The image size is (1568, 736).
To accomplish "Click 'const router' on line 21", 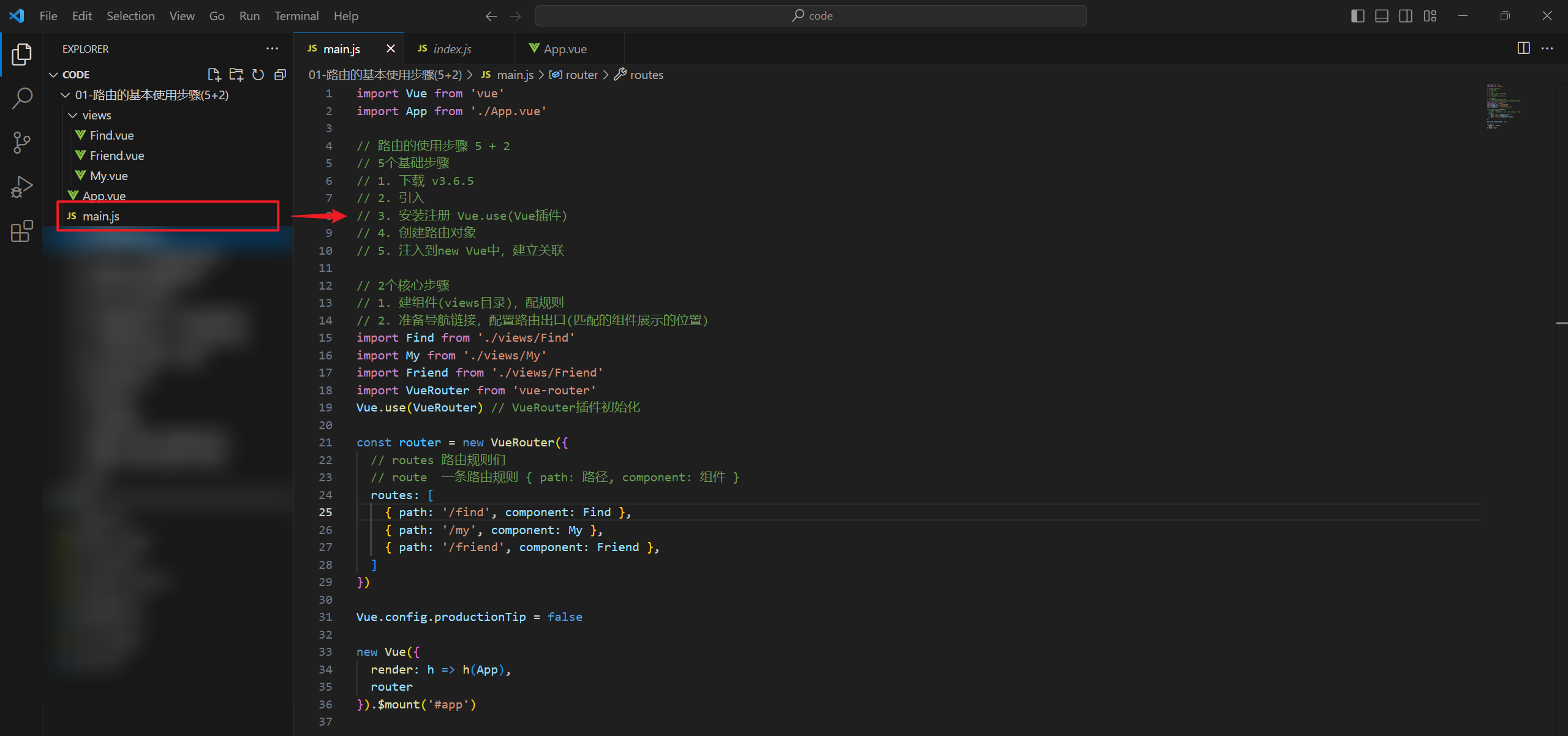I will tap(399, 443).
